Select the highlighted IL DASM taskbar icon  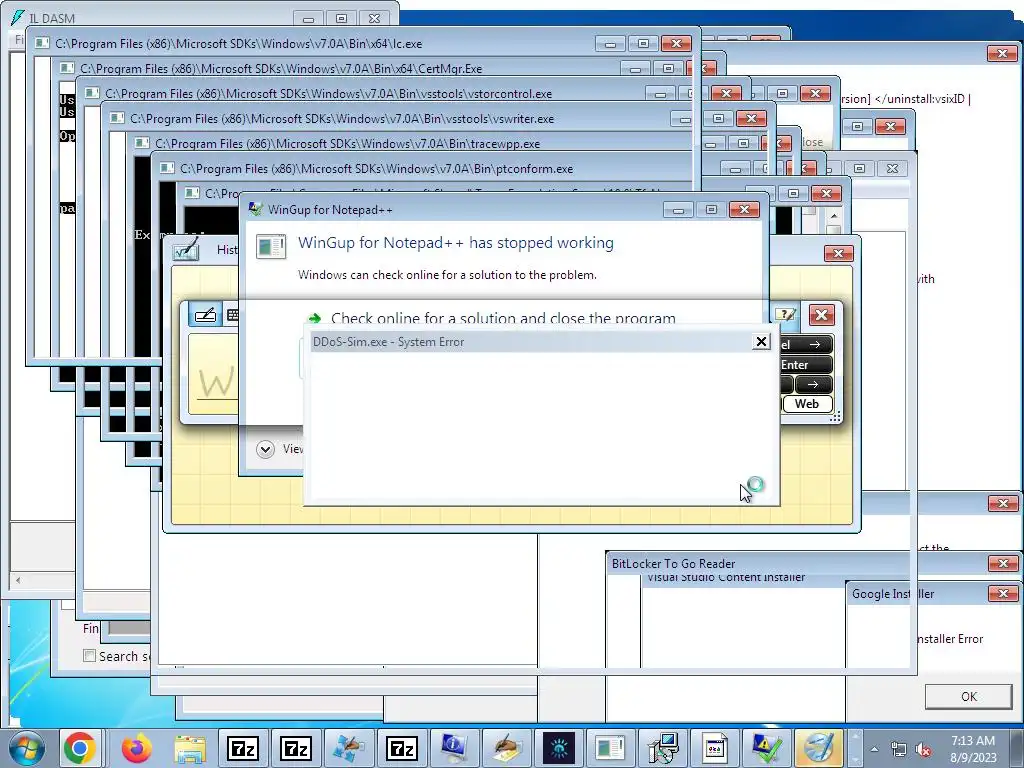[819, 748]
